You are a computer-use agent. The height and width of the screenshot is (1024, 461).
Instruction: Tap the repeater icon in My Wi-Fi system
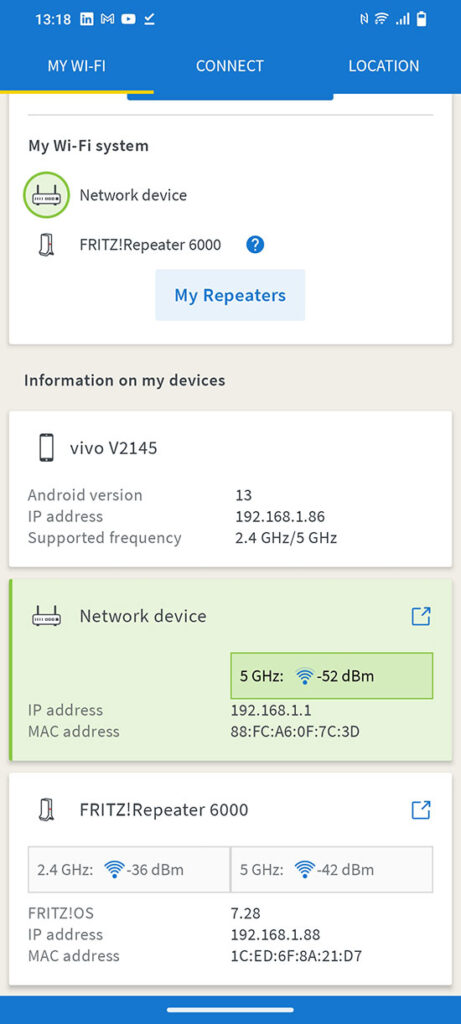click(x=46, y=246)
